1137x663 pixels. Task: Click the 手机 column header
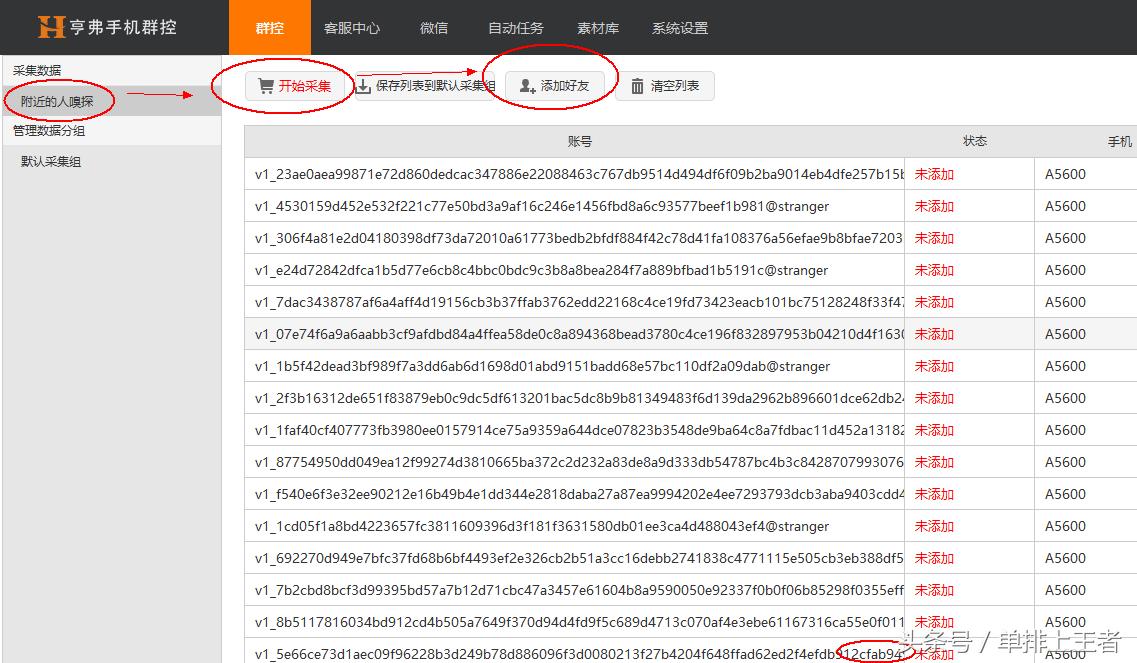[1120, 141]
